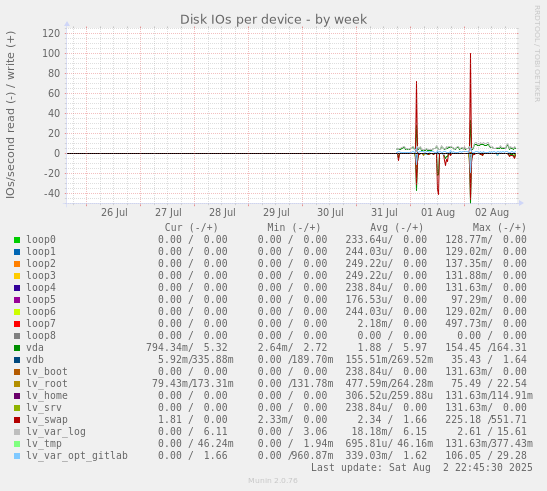The width and height of the screenshot is (547, 491).
Task: Select the lv_var_log legend label
Action: tap(56, 432)
